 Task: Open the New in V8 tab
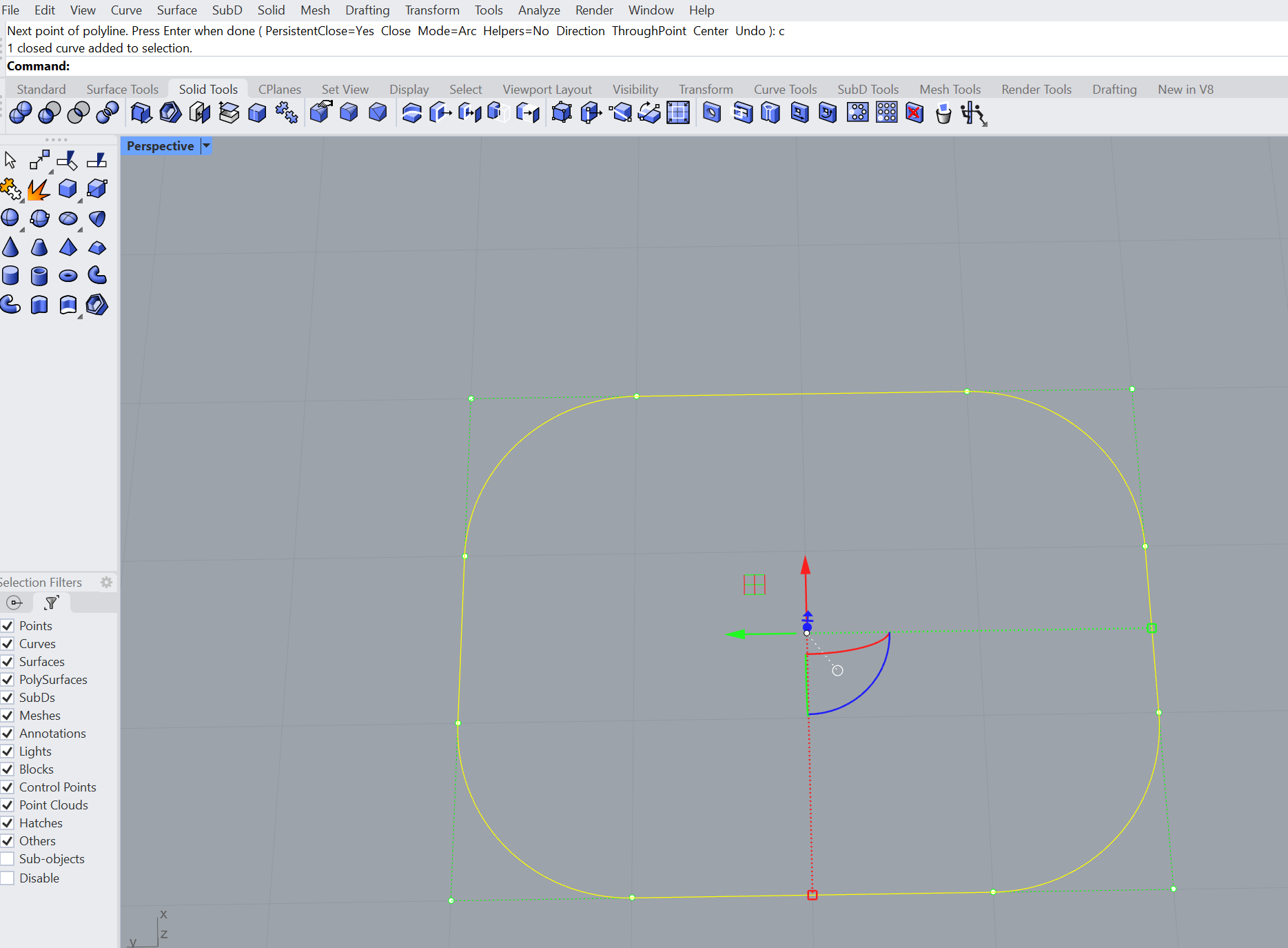click(x=1185, y=89)
